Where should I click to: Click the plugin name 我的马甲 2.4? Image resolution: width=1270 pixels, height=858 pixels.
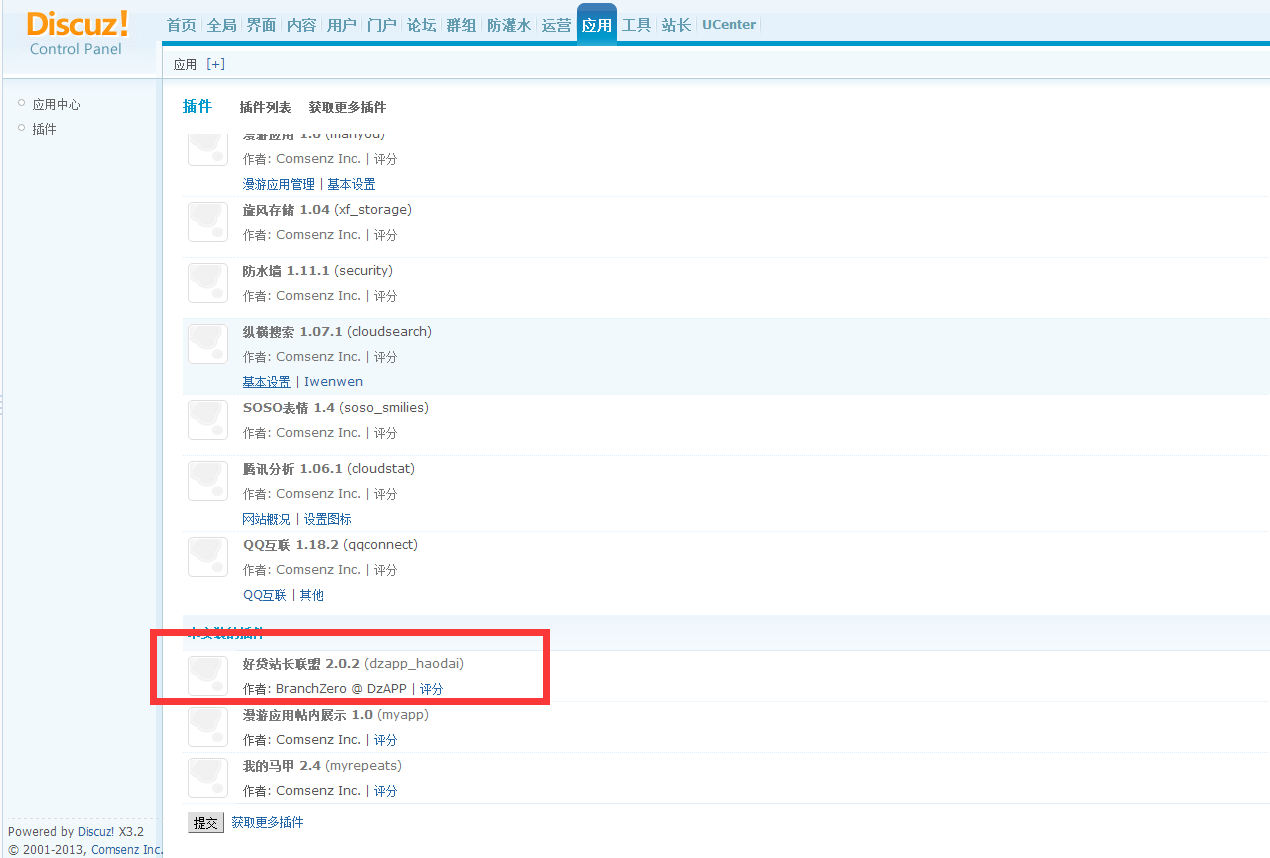[282, 765]
